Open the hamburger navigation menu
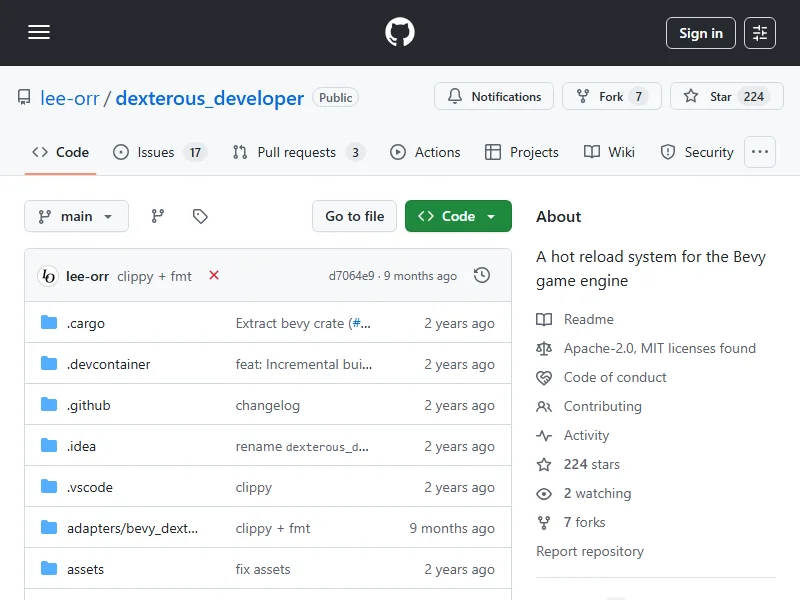The height and width of the screenshot is (600, 800). click(x=39, y=33)
